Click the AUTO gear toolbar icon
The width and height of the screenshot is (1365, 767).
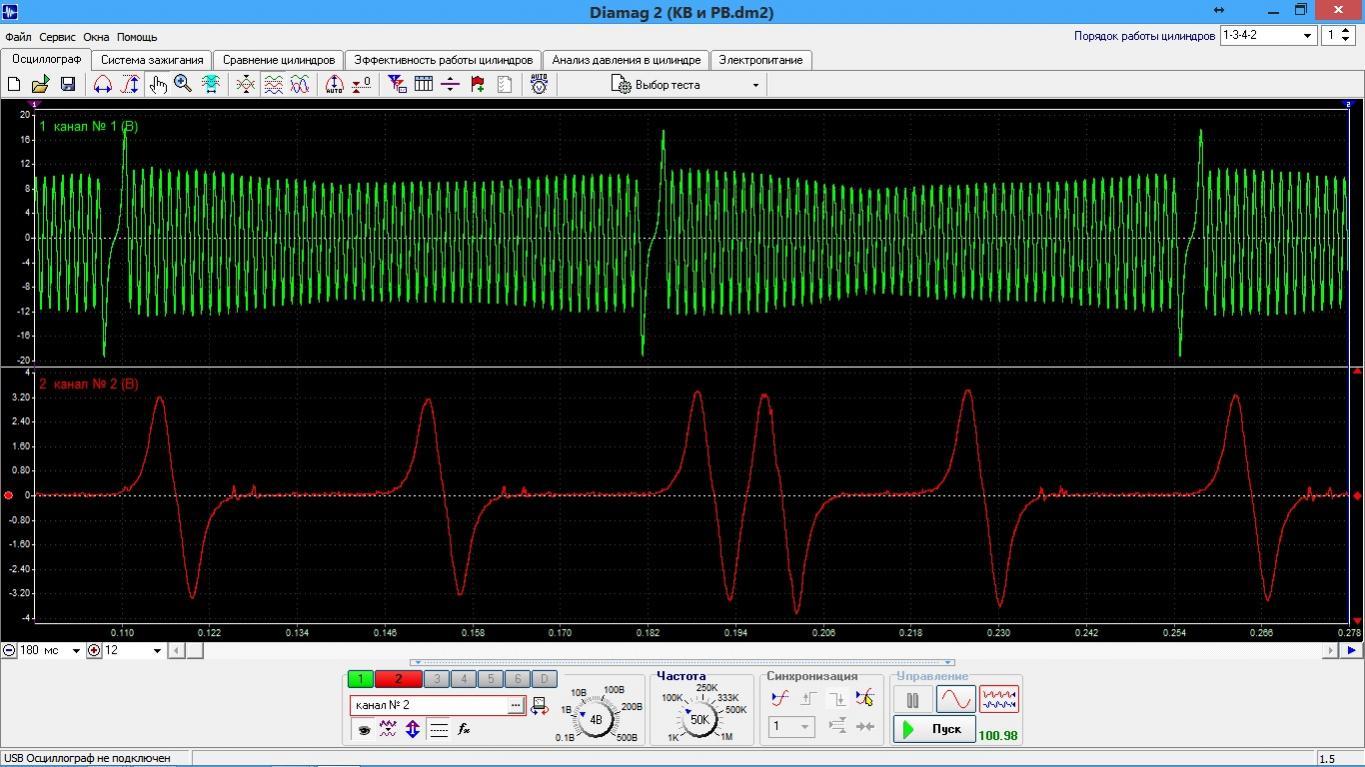[x=539, y=85]
